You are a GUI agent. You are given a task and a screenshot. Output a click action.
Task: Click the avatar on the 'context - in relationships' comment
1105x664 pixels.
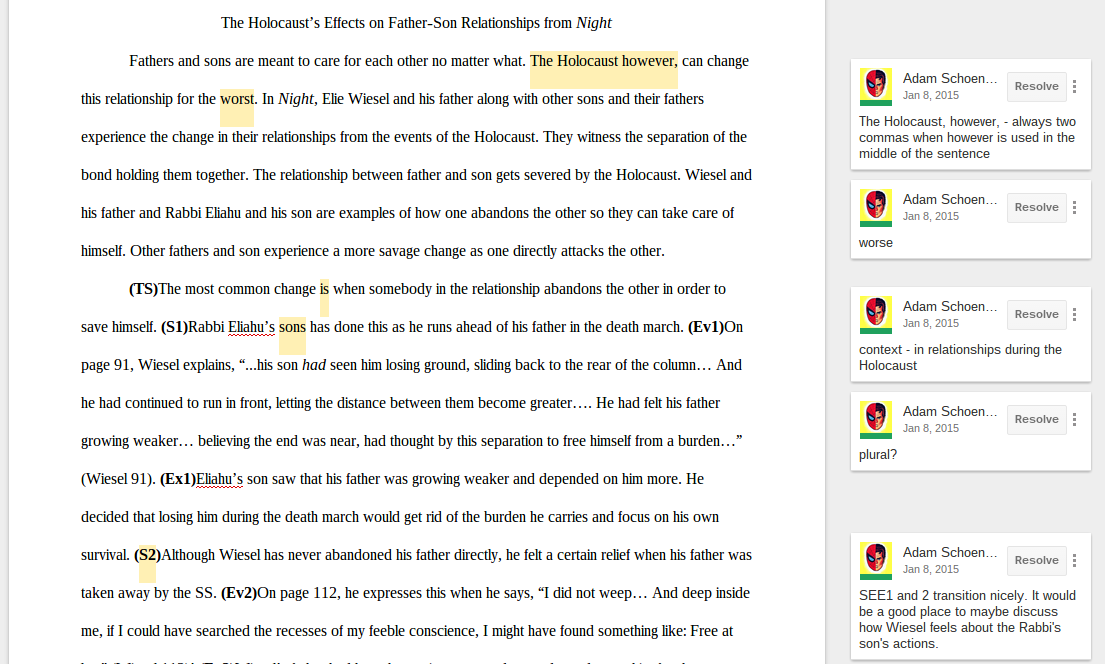click(x=875, y=315)
